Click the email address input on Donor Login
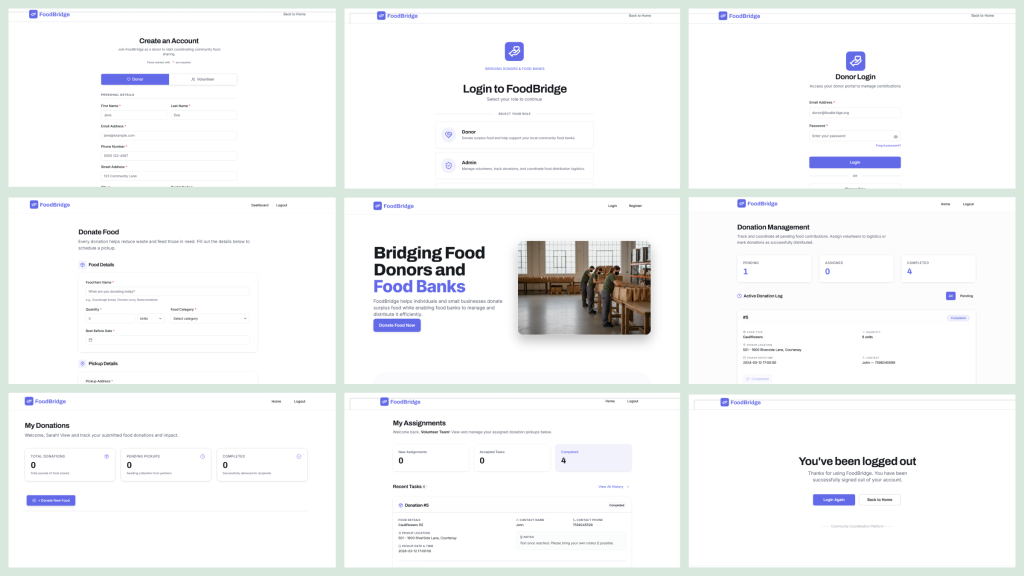The height and width of the screenshot is (576, 1024). tap(855, 112)
